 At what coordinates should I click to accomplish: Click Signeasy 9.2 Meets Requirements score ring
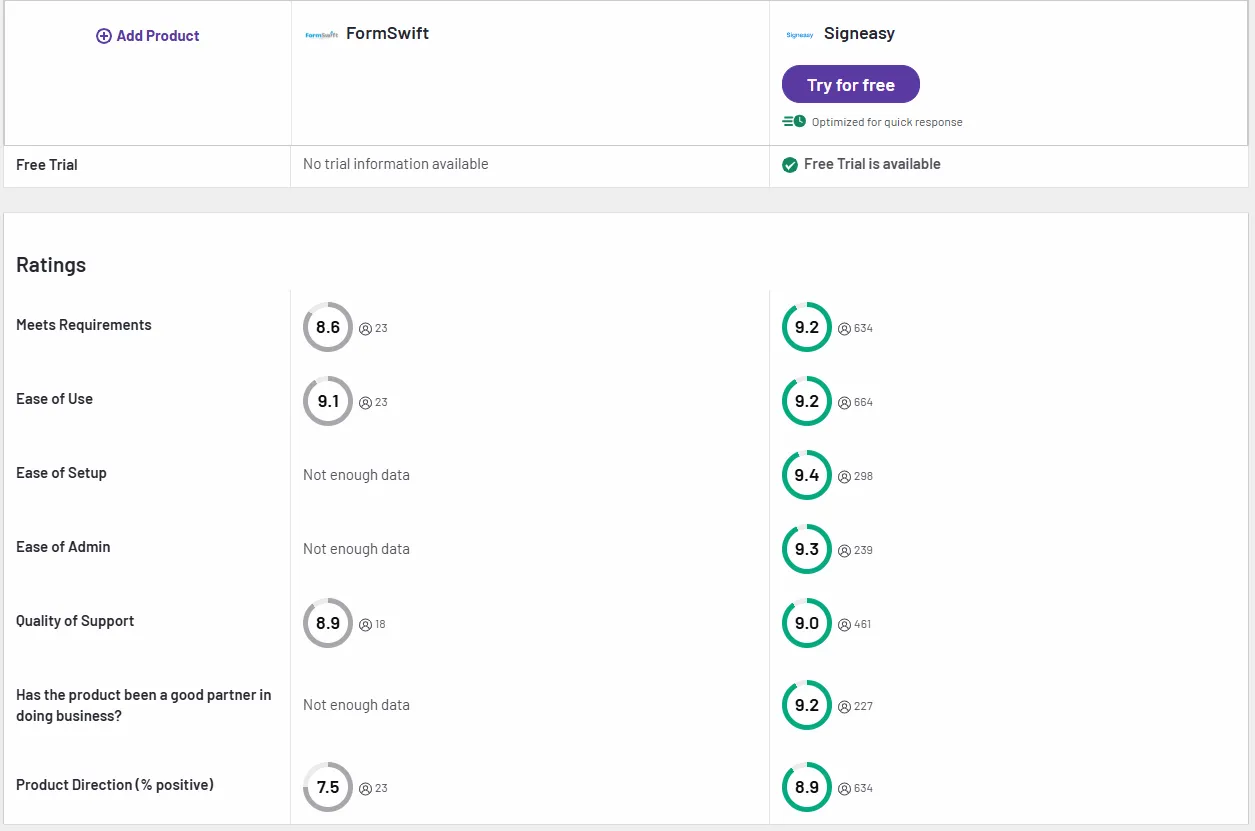click(807, 327)
